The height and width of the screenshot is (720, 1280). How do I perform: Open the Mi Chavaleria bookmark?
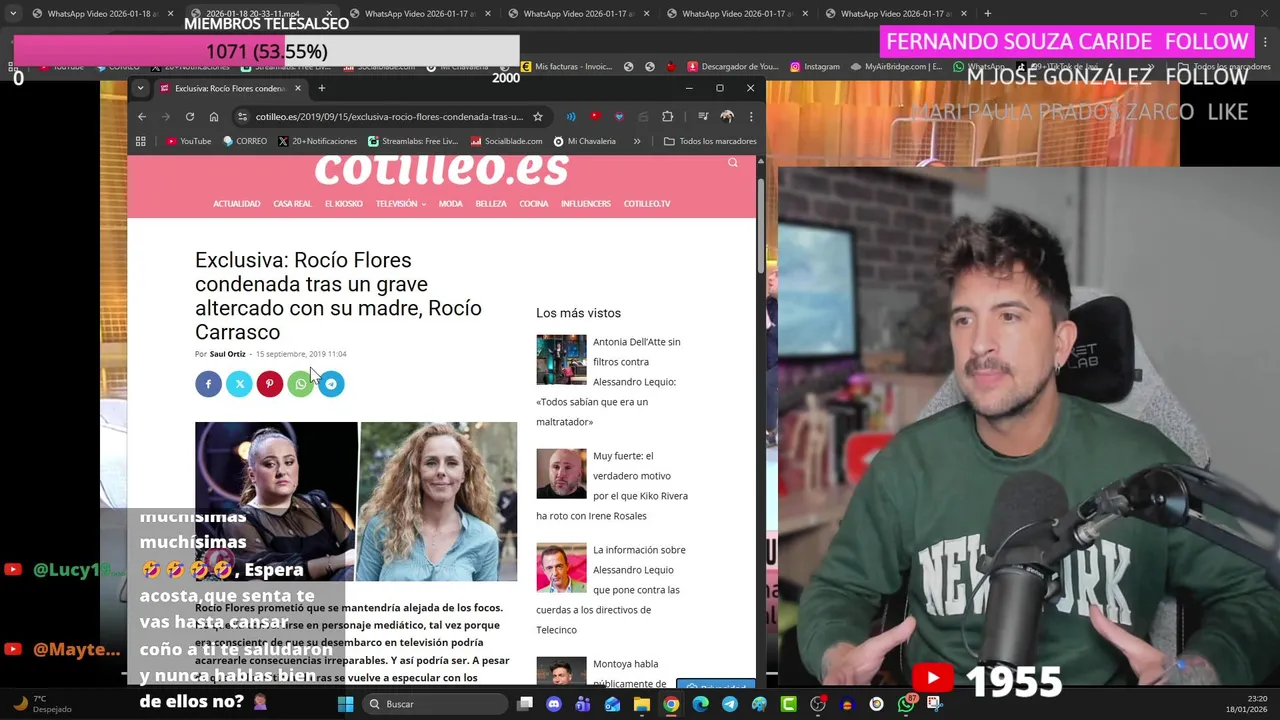pyautogui.click(x=584, y=141)
